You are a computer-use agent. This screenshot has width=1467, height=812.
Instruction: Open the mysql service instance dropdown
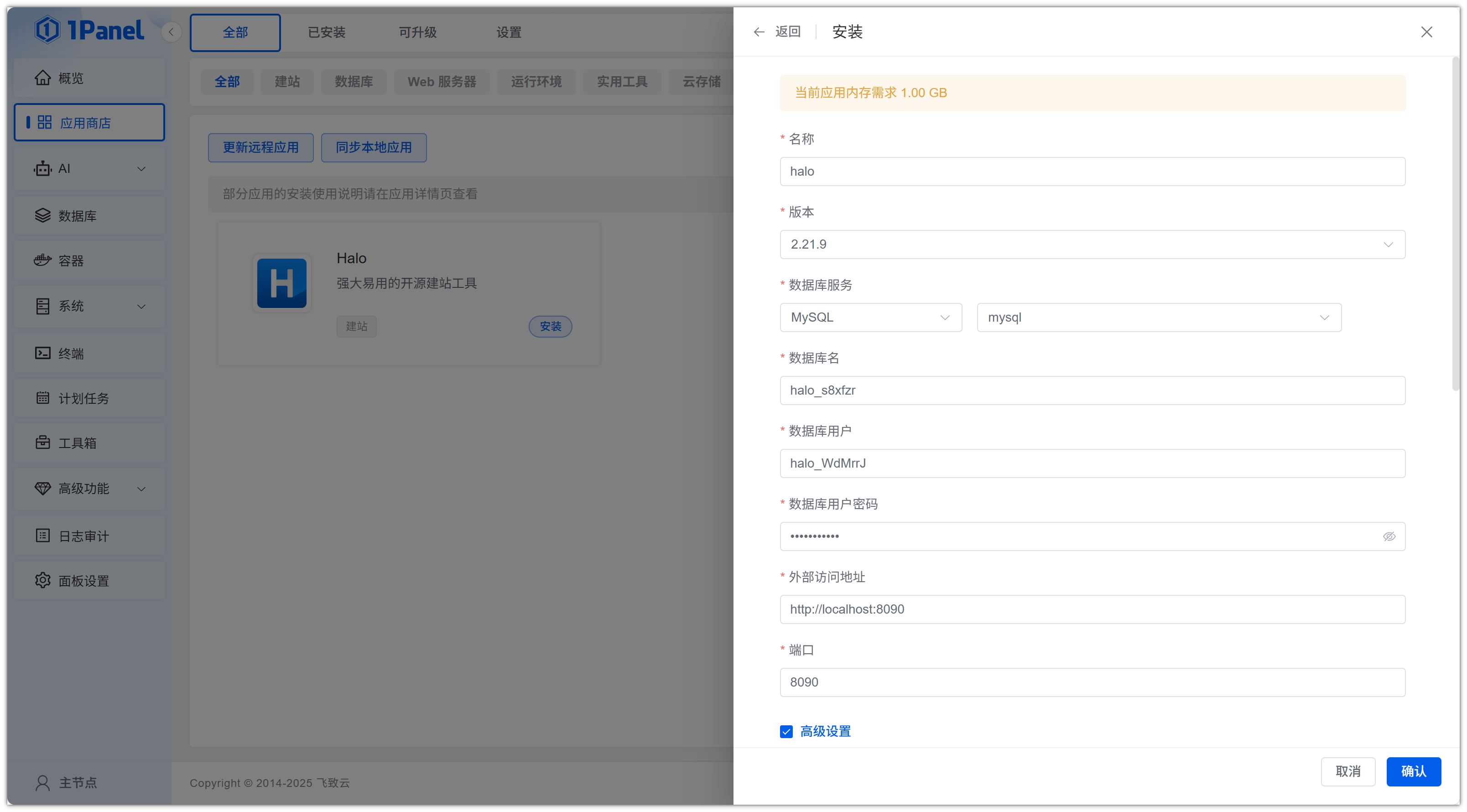(x=1158, y=317)
